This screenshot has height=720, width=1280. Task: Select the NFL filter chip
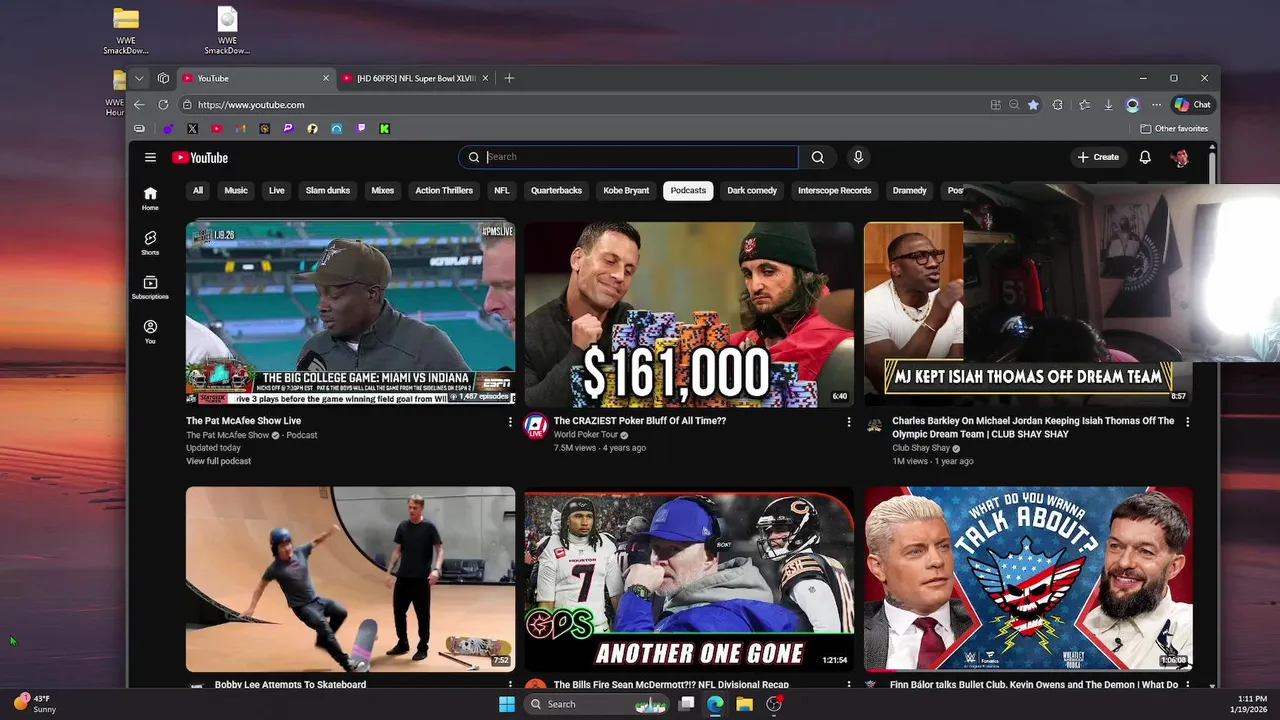[502, 190]
